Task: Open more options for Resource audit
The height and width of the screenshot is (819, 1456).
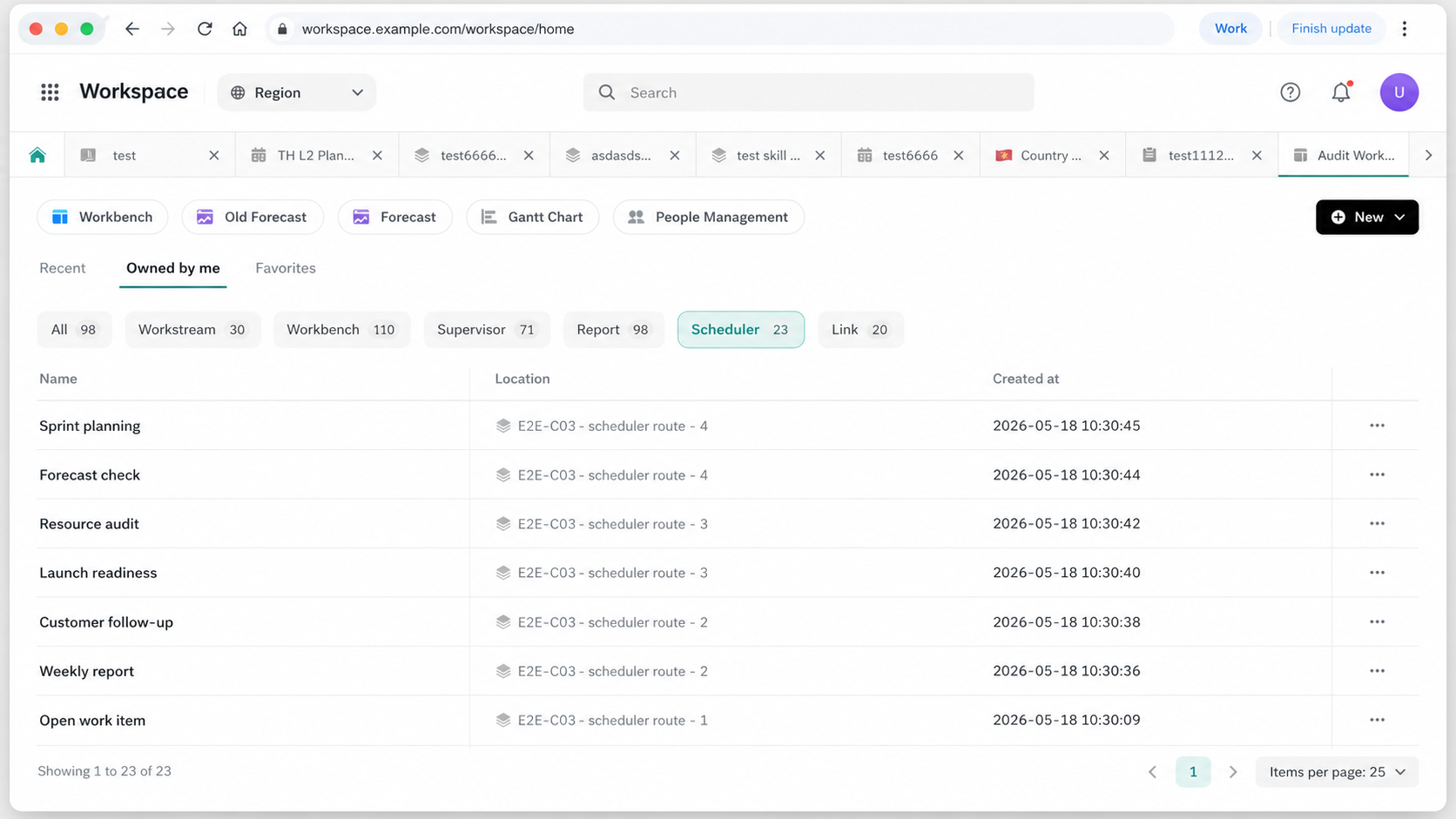Action: pos(1377,523)
